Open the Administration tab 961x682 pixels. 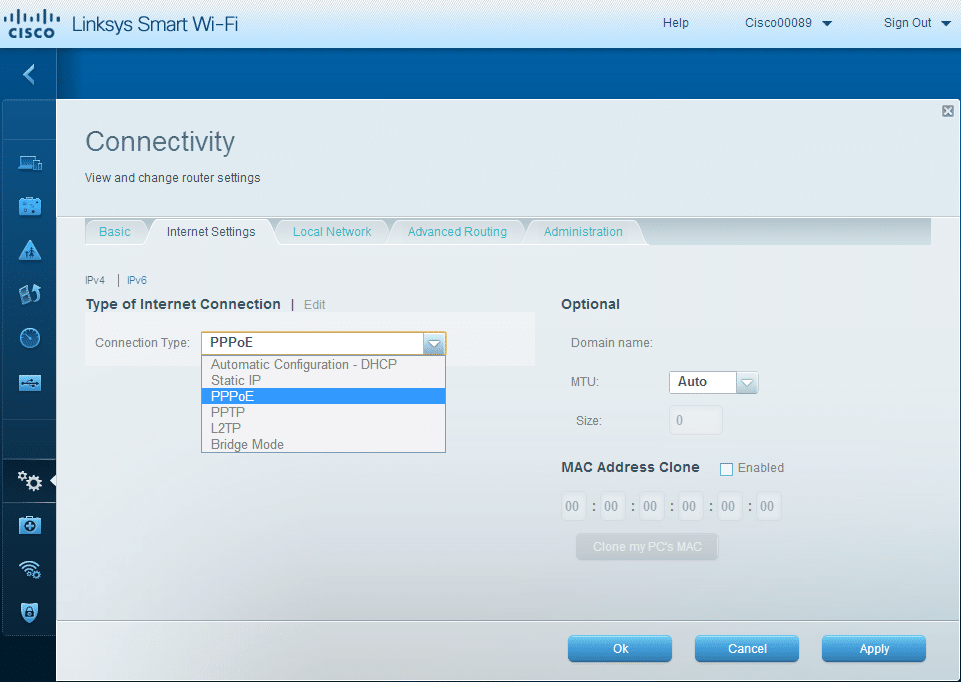click(583, 232)
